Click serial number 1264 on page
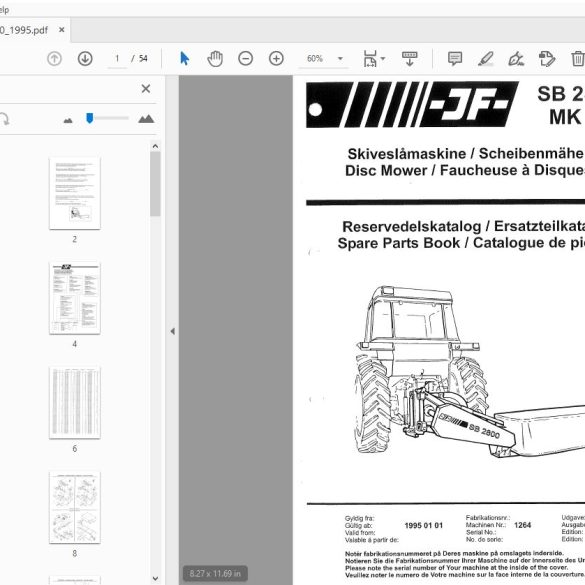The image size is (585, 585). [x=522, y=525]
